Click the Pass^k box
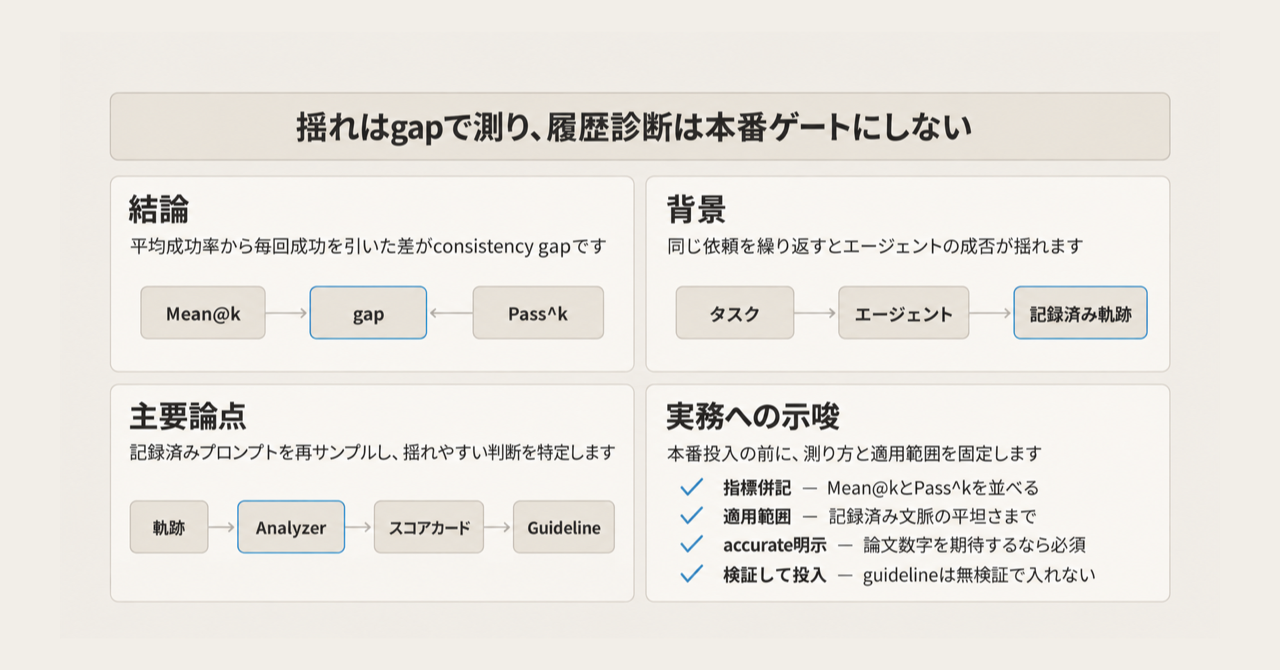Image resolution: width=1280 pixels, height=670 pixels. coord(538,313)
